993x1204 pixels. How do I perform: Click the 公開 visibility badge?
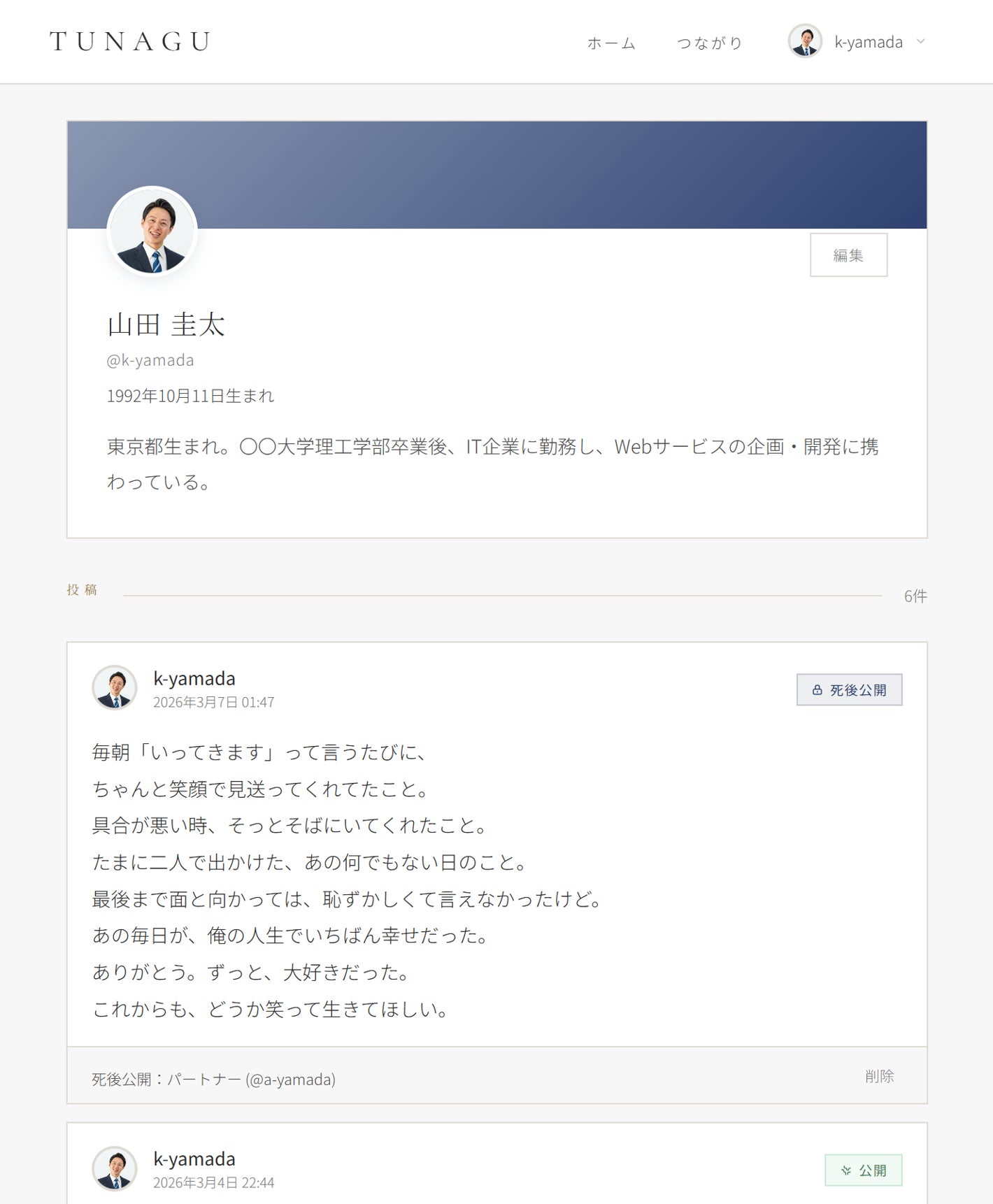pyautogui.click(x=863, y=1170)
